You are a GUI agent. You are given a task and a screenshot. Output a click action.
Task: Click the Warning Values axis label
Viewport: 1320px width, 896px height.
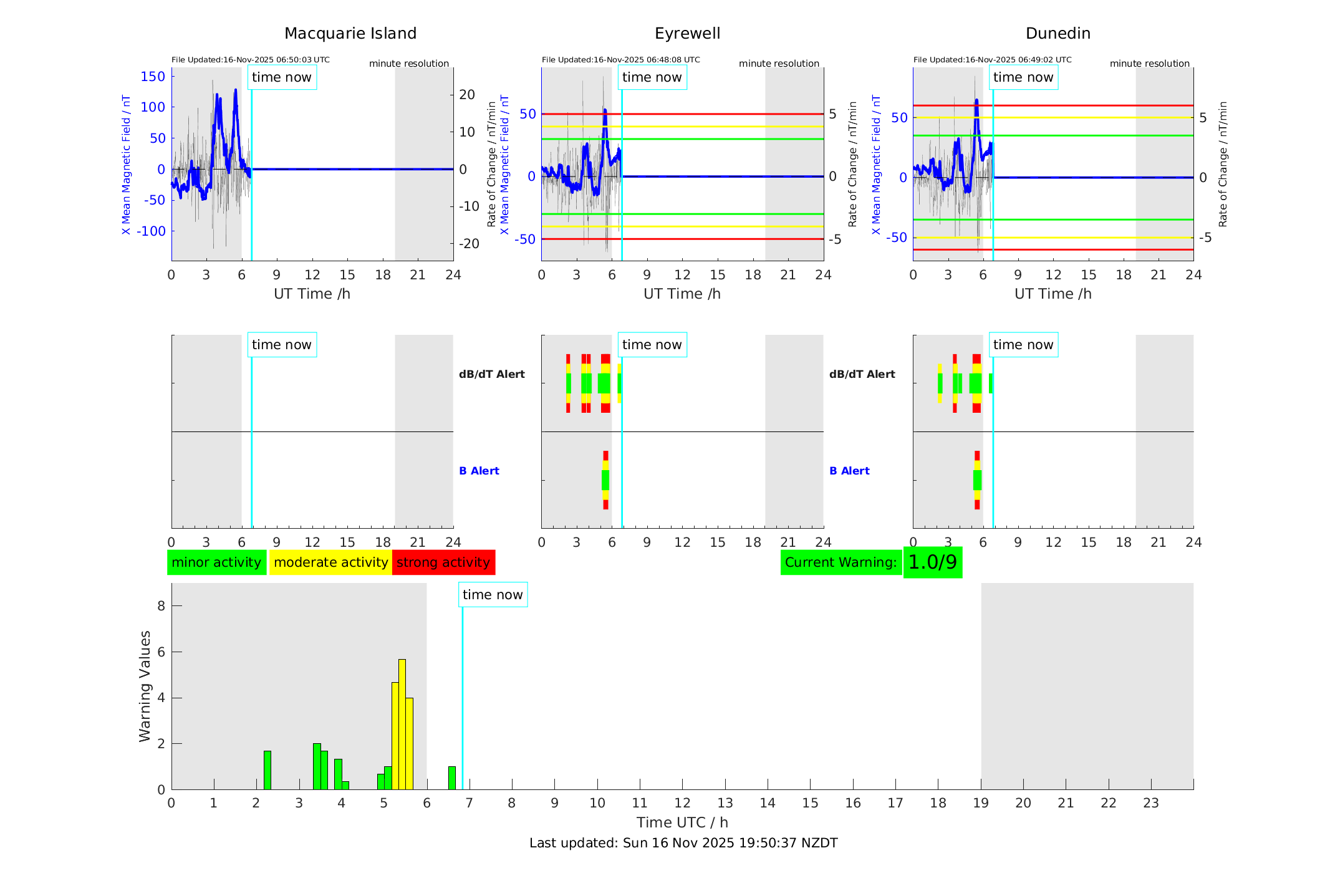click(145, 686)
